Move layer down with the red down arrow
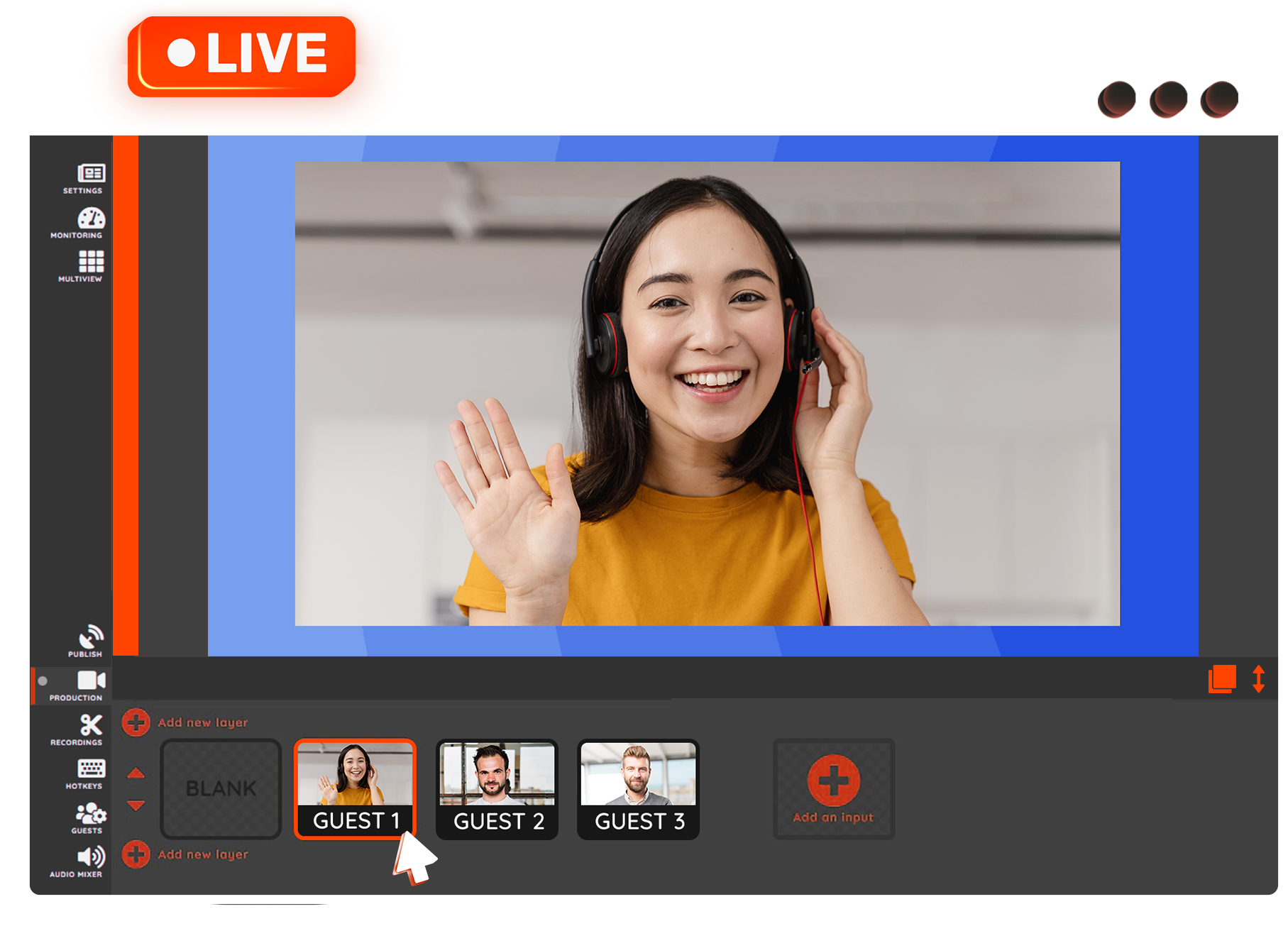Image resolution: width=1288 pixels, height=926 pixels. click(x=136, y=805)
